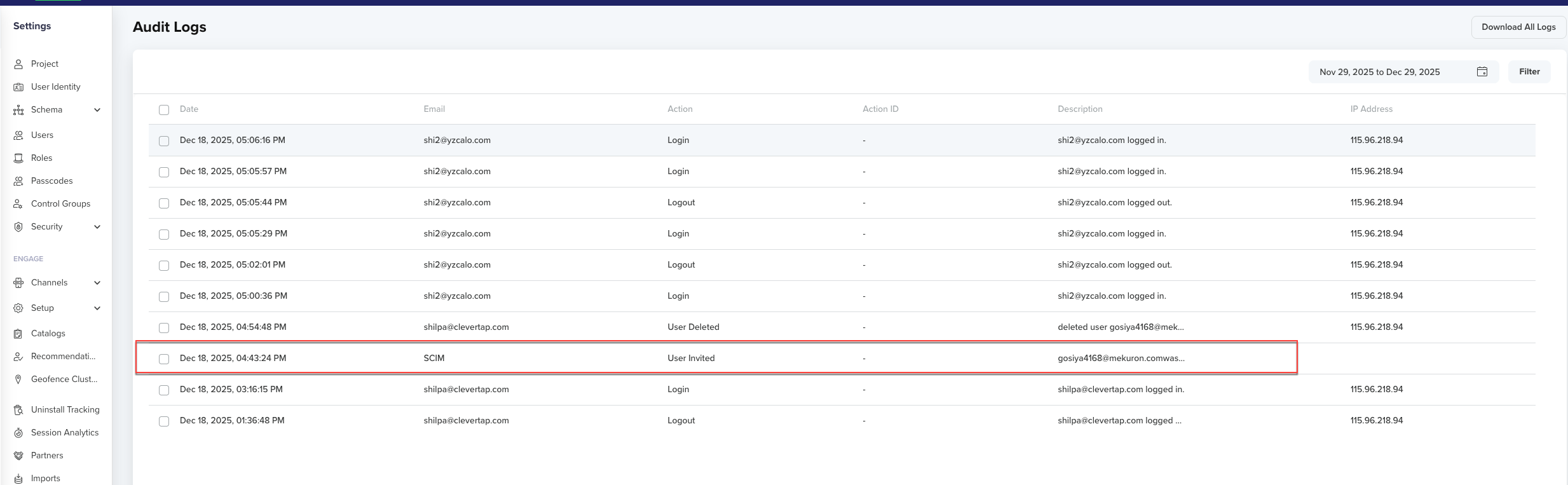
Task: Click 'Dec 18, 2025, 03:16:15 PM' date cell
Action: [231, 390]
